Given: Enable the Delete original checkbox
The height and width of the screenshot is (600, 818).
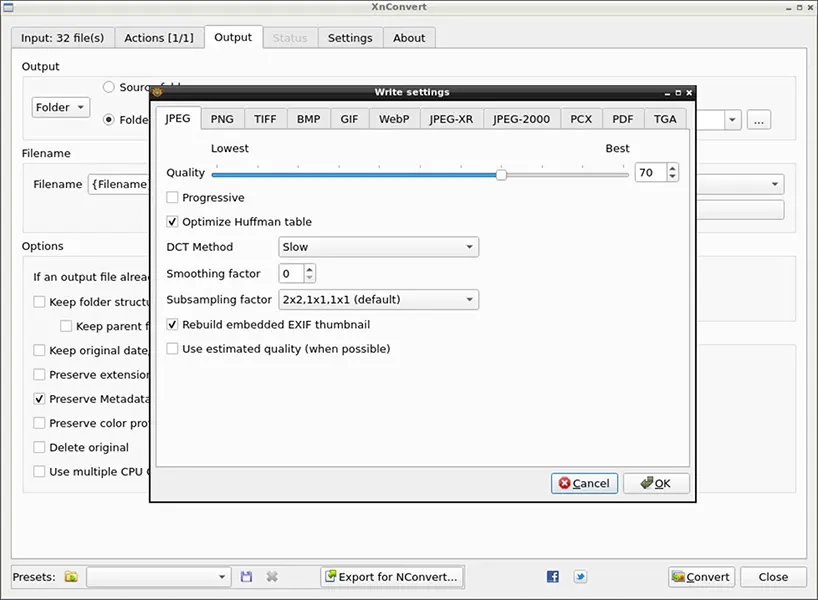Looking at the screenshot, I should (39, 448).
